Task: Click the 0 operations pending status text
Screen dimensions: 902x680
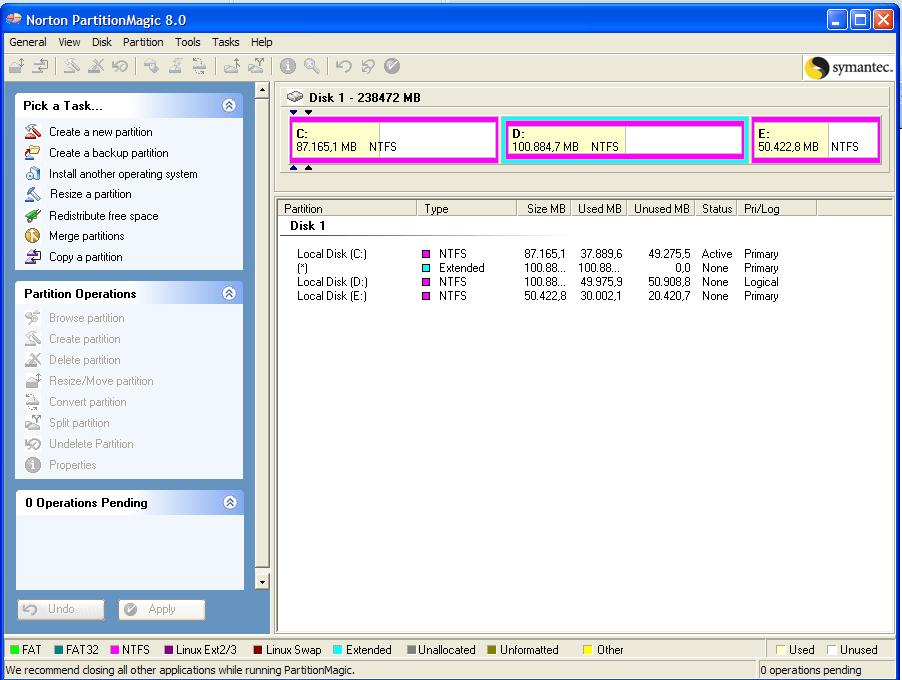Action: (811, 670)
